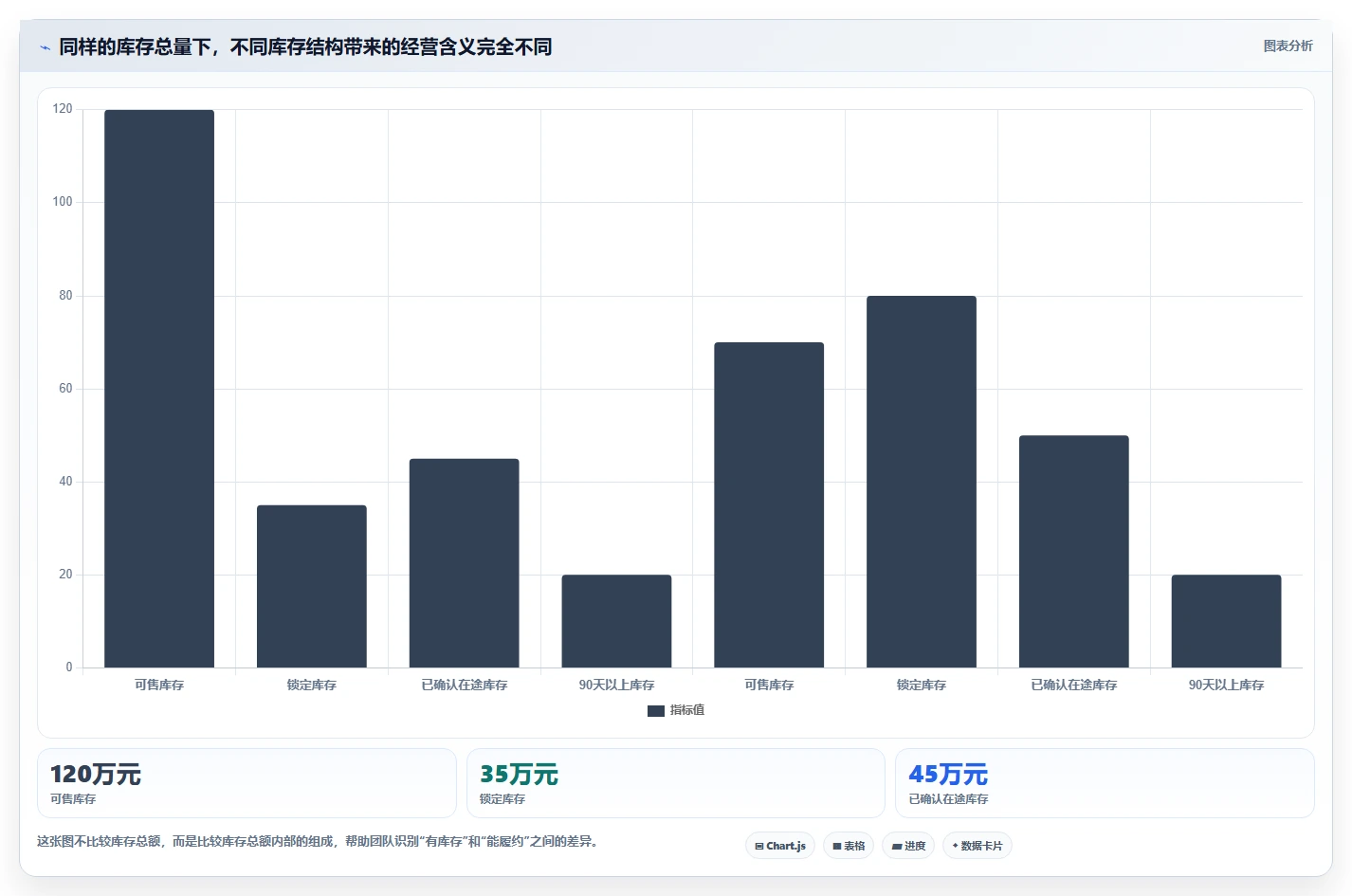This screenshot has height=896, width=1352.
Task: Click the 100 y-axis label
Action: pos(63,202)
